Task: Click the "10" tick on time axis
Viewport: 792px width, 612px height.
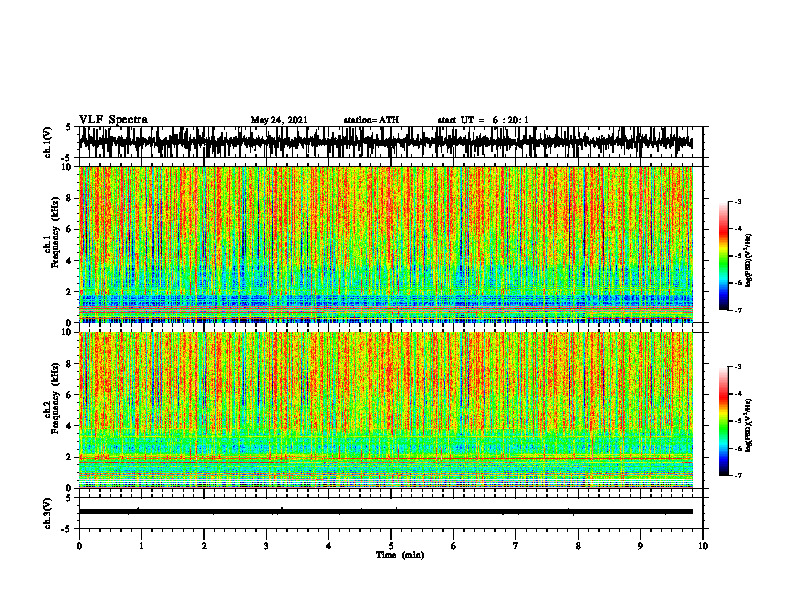Action: point(703,546)
